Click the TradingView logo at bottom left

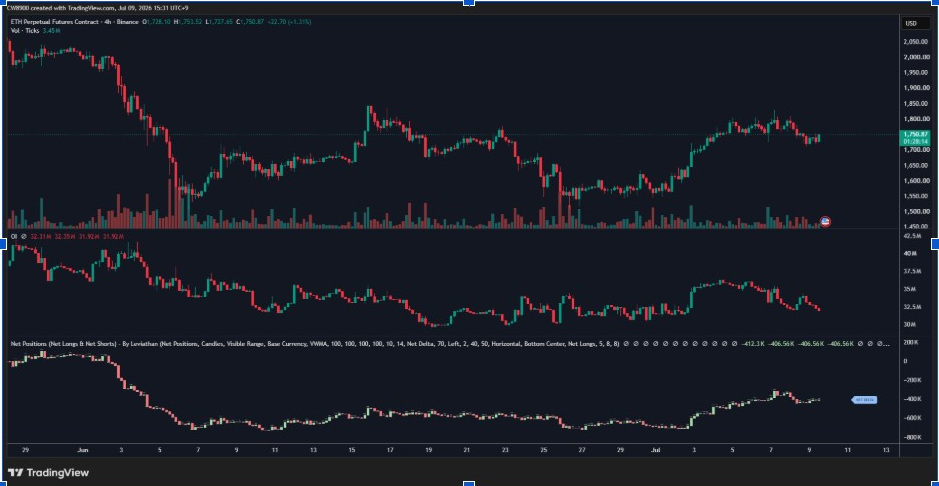pos(48,473)
